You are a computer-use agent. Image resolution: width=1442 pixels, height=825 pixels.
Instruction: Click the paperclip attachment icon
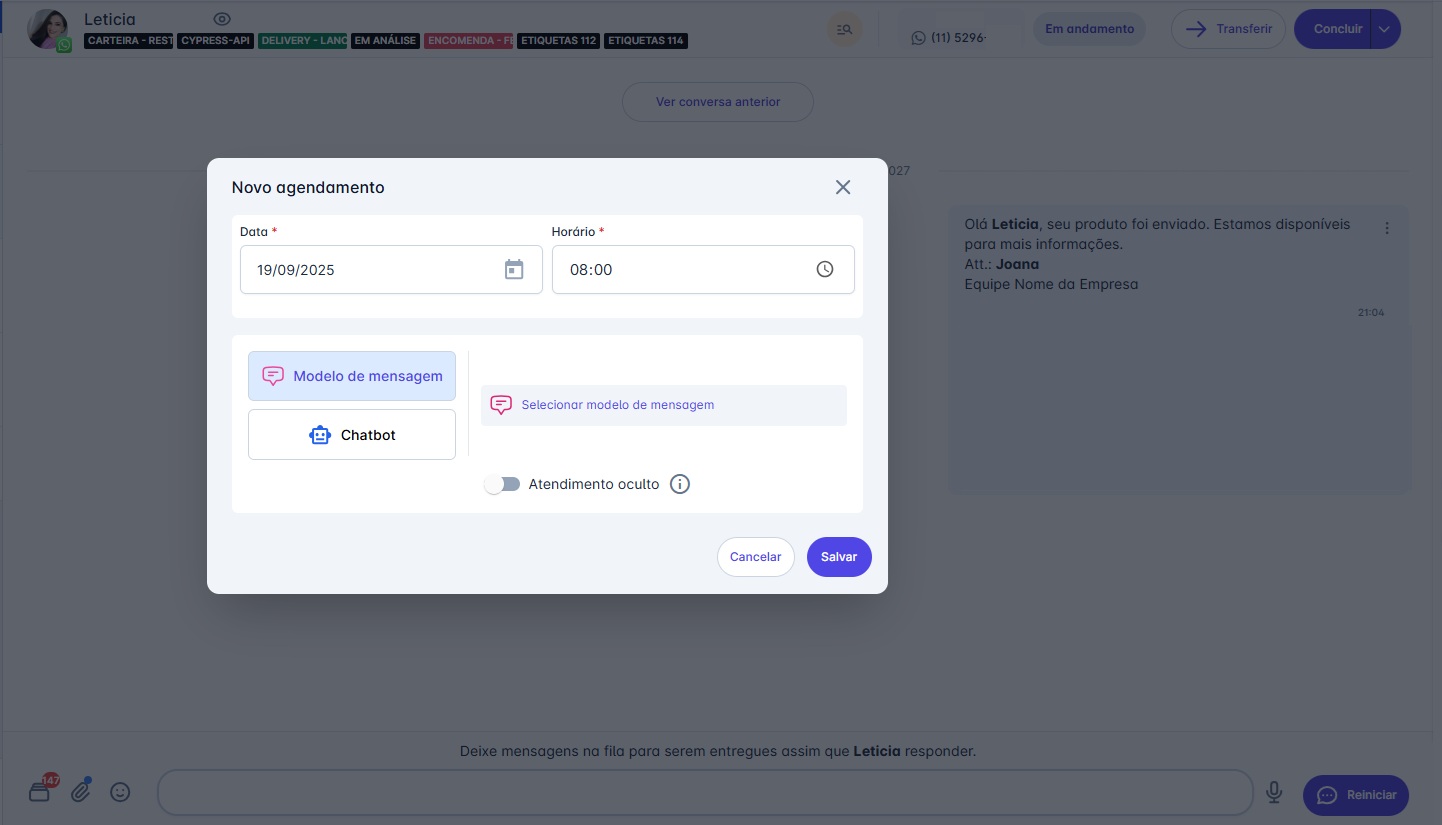[81, 792]
